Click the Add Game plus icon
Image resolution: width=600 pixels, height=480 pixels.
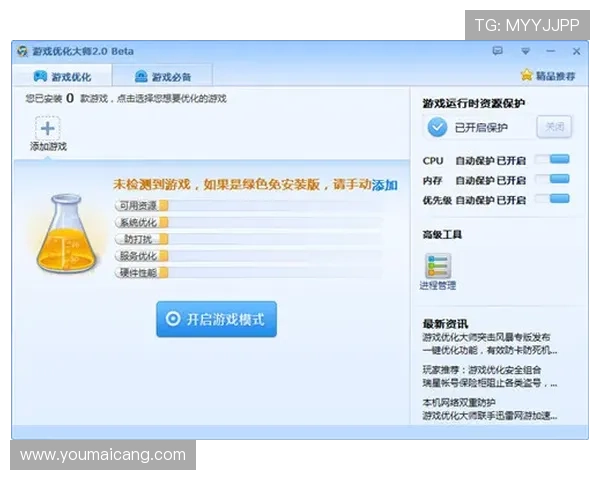coord(47,128)
